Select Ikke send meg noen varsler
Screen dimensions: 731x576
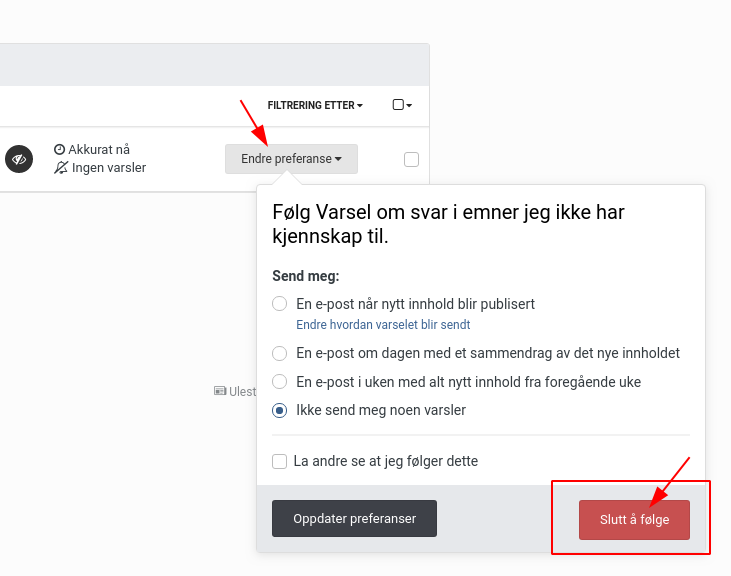[279, 410]
